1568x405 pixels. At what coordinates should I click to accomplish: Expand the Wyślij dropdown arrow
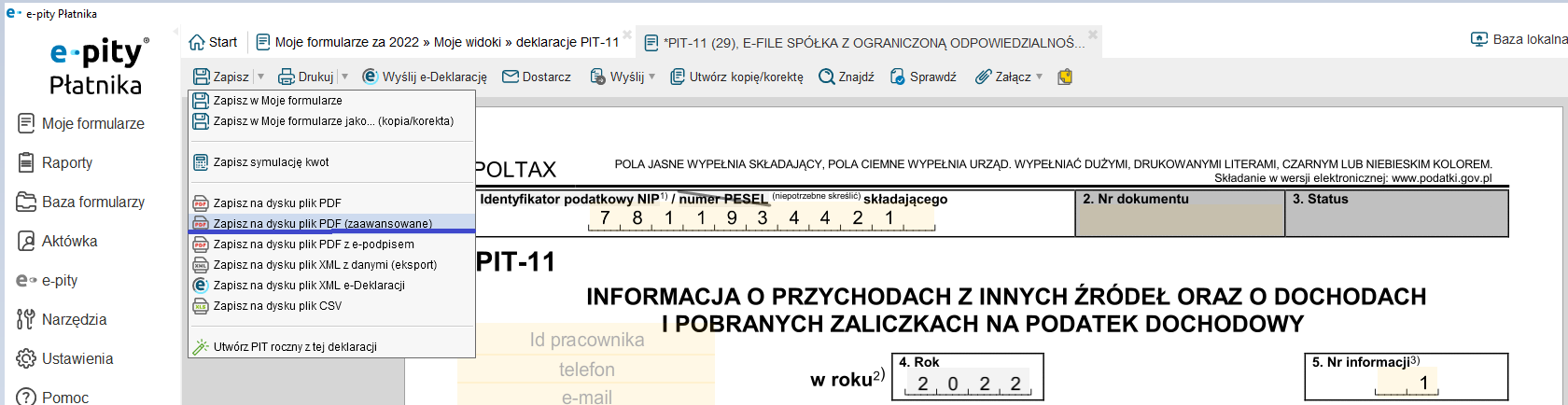(651, 77)
